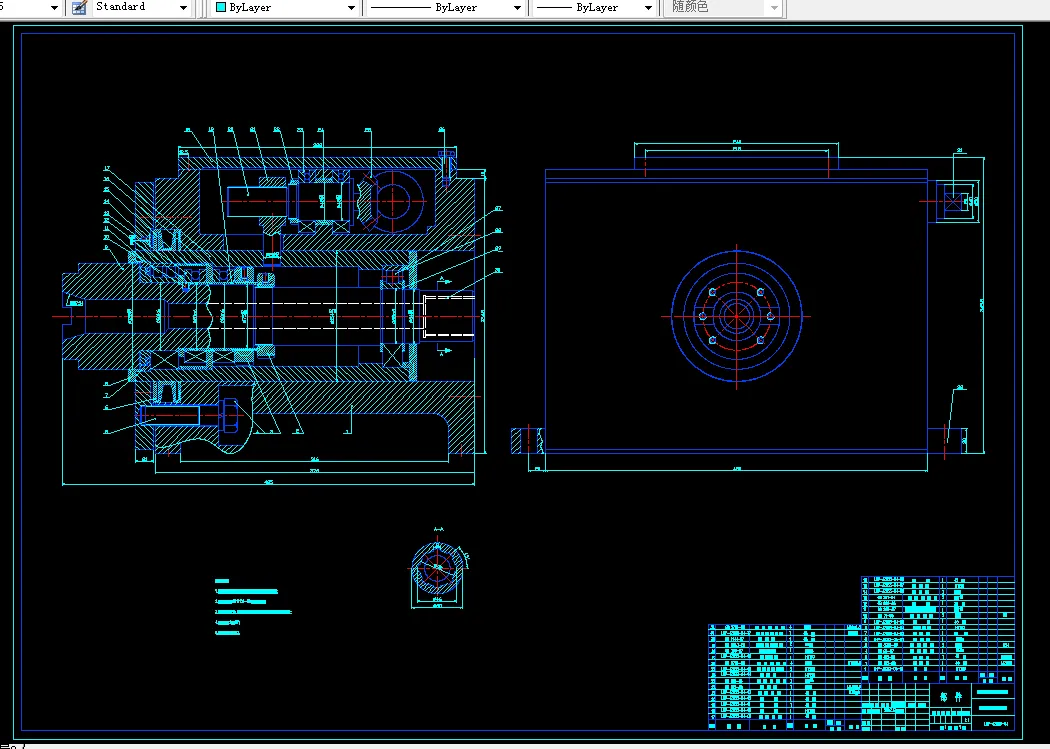Click the hex bolt head in the base
This screenshot has height=749, width=1050.
pyautogui.click(x=230, y=413)
